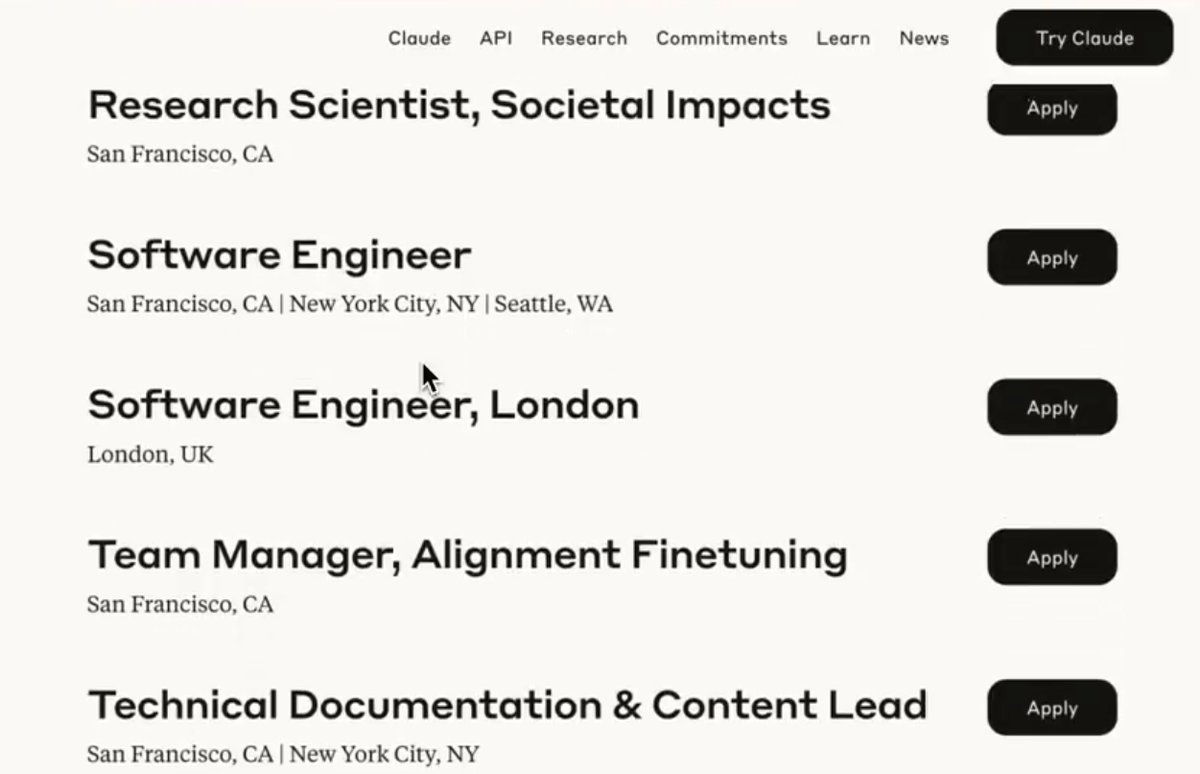Click the London, UK location text
This screenshot has height=774, width=1200.
pyautogui.click(x=150, y=454)
